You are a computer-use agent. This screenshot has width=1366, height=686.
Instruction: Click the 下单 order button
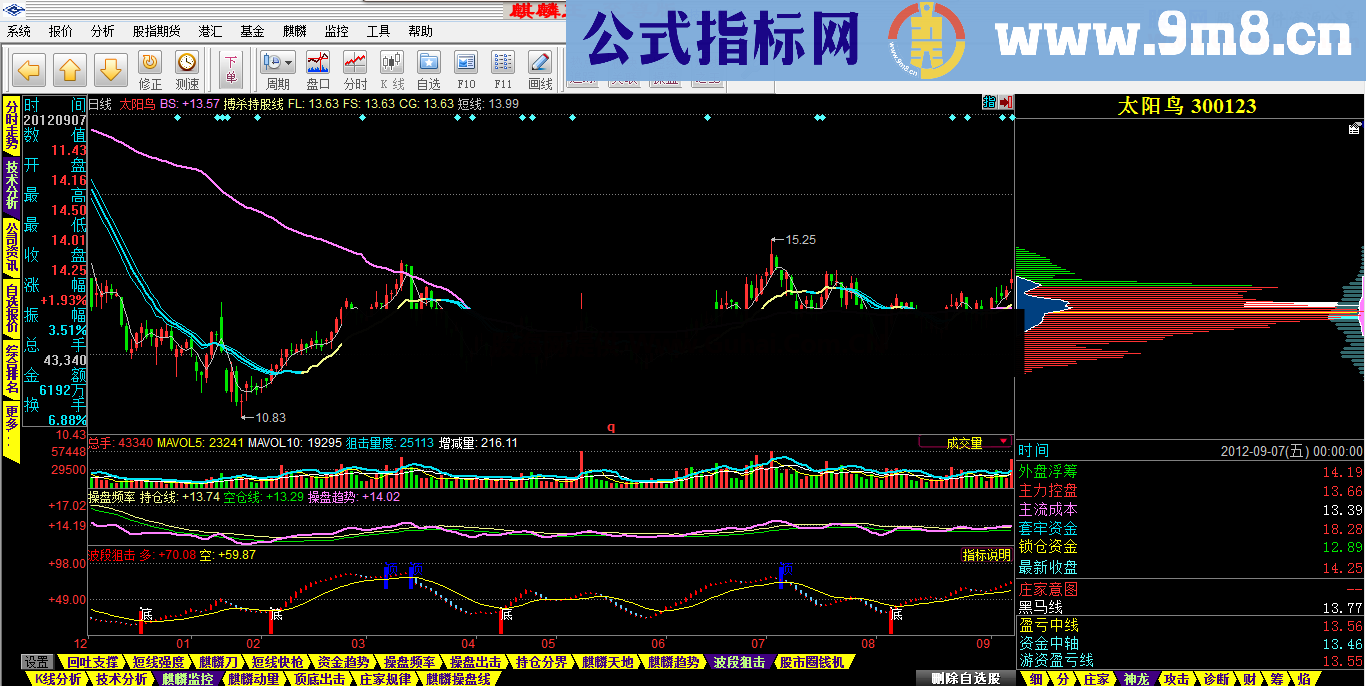pos(231,70)
